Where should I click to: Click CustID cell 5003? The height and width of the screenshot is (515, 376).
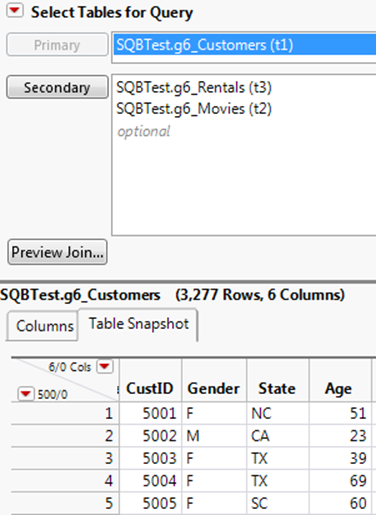point(150,458)
